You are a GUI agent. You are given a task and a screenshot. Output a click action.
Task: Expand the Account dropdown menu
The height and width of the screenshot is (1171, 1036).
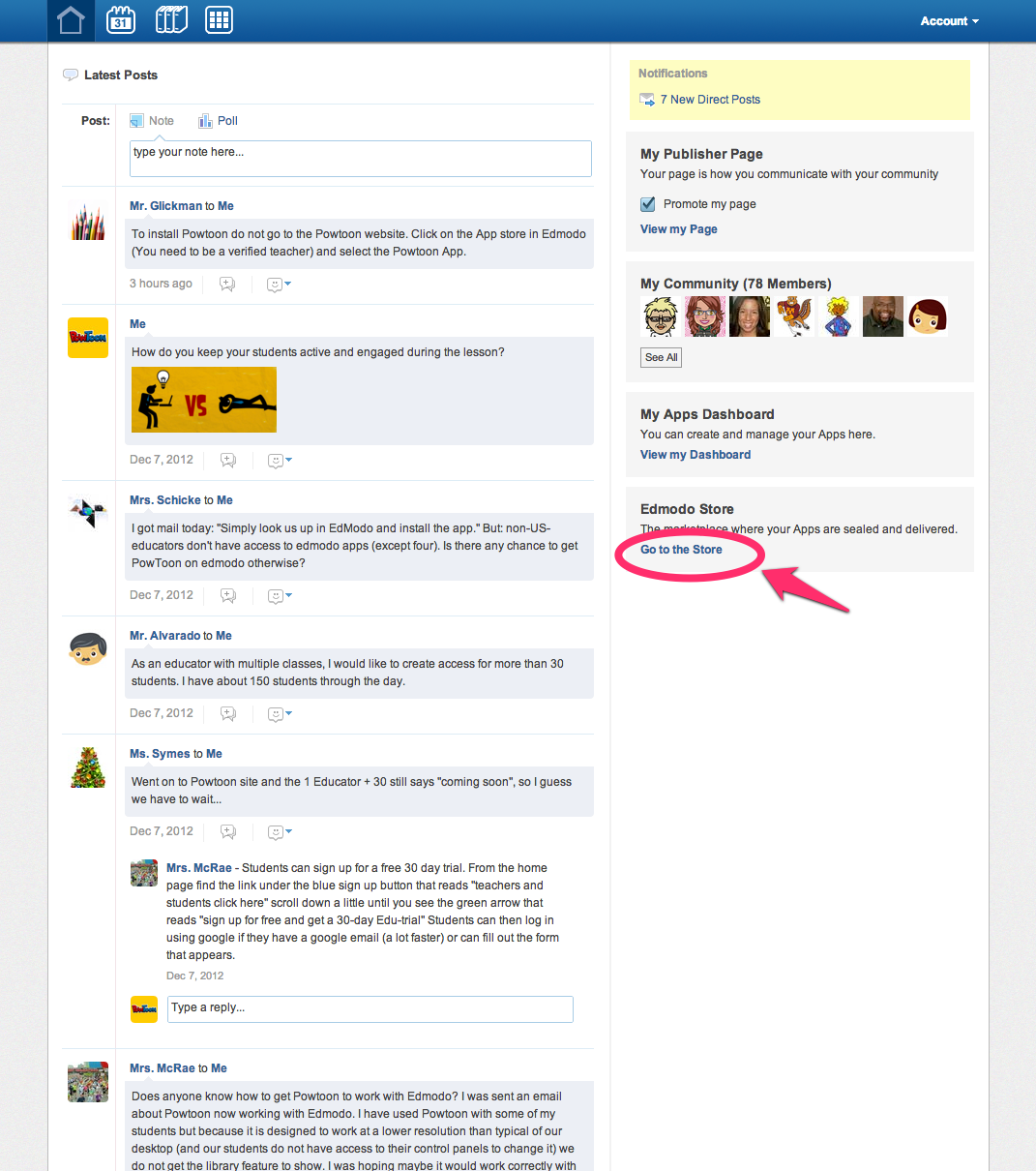(949, 21)
